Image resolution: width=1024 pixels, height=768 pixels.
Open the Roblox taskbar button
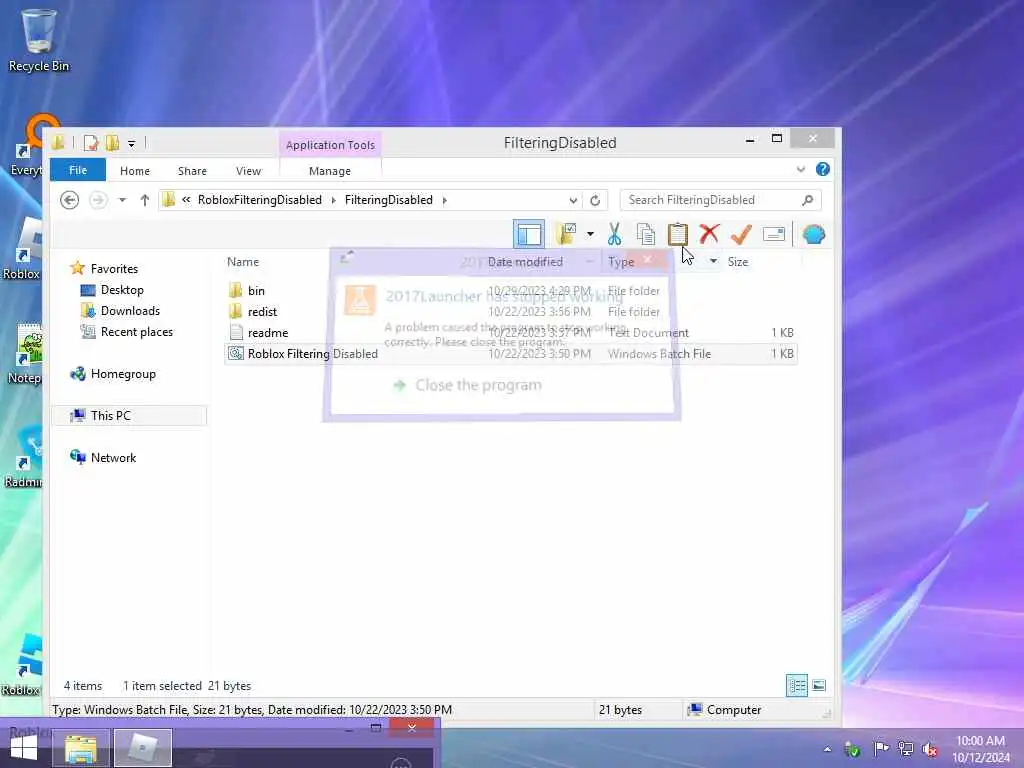point(142,748)
